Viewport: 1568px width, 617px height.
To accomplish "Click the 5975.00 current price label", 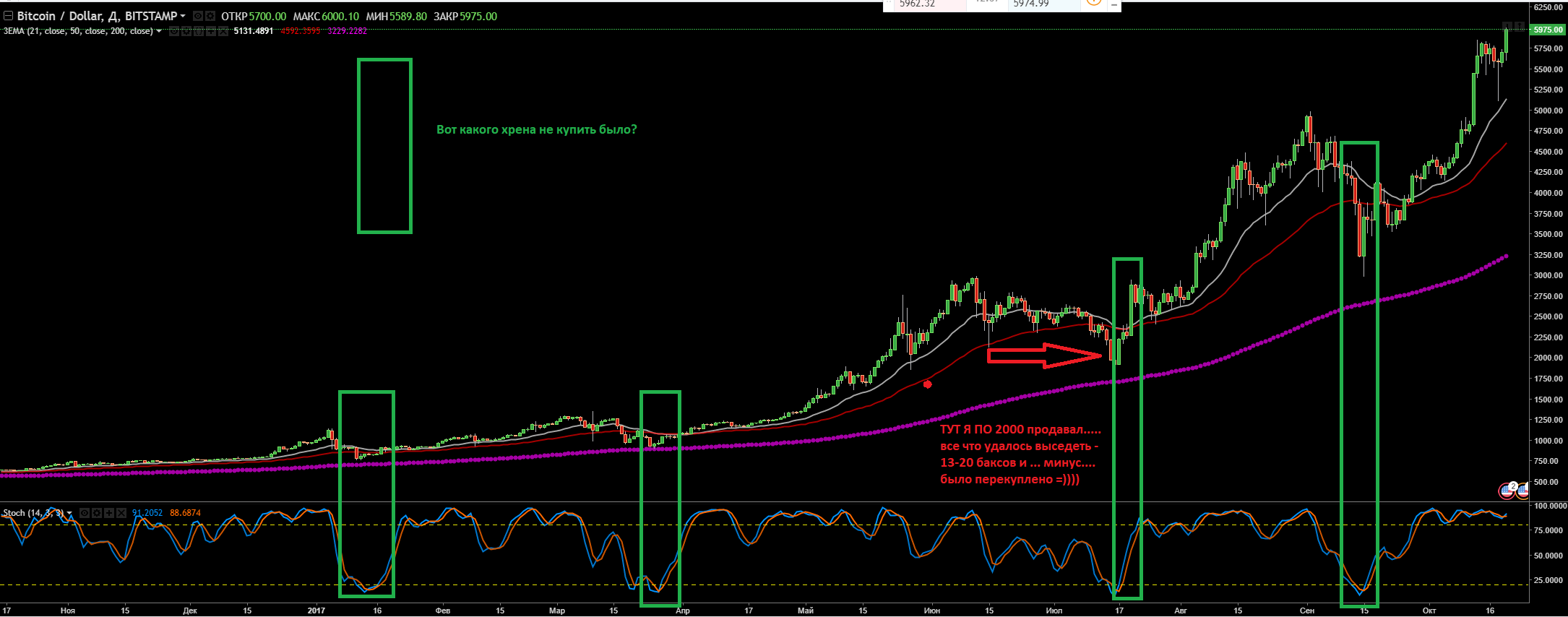I will [1548, 30].
